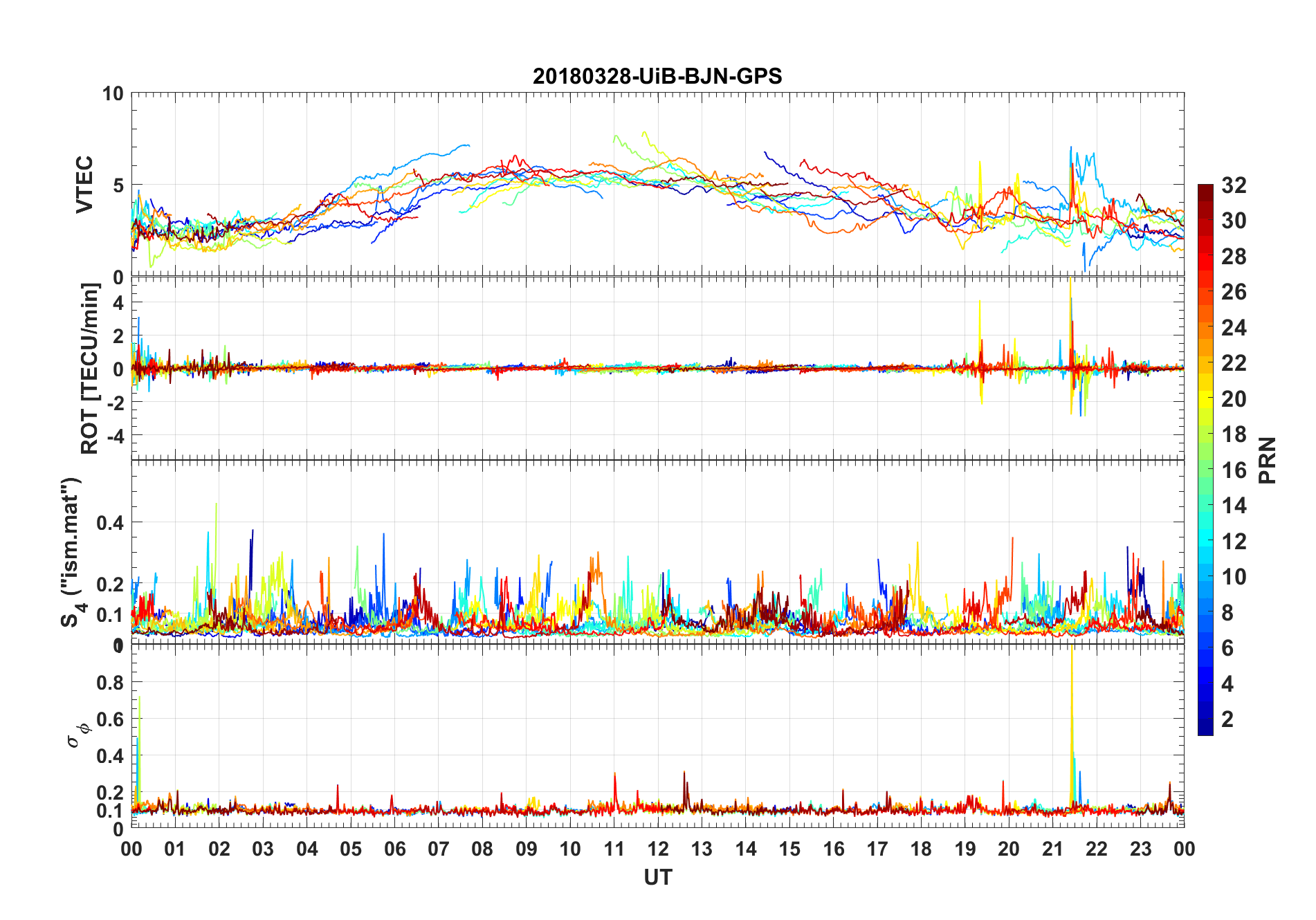Click colorbar tick label 2
This screenshot has width=1316, height=920.
(x=1227, y=719)
